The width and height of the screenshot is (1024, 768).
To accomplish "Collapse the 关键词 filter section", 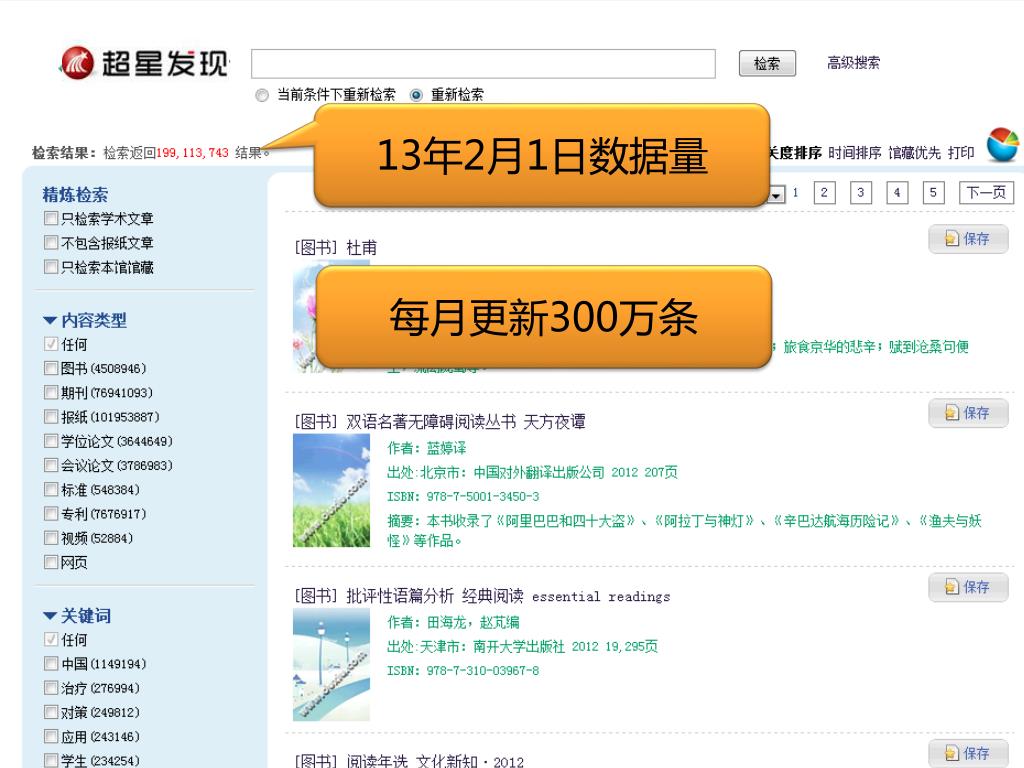I will (x=50, y=616).
